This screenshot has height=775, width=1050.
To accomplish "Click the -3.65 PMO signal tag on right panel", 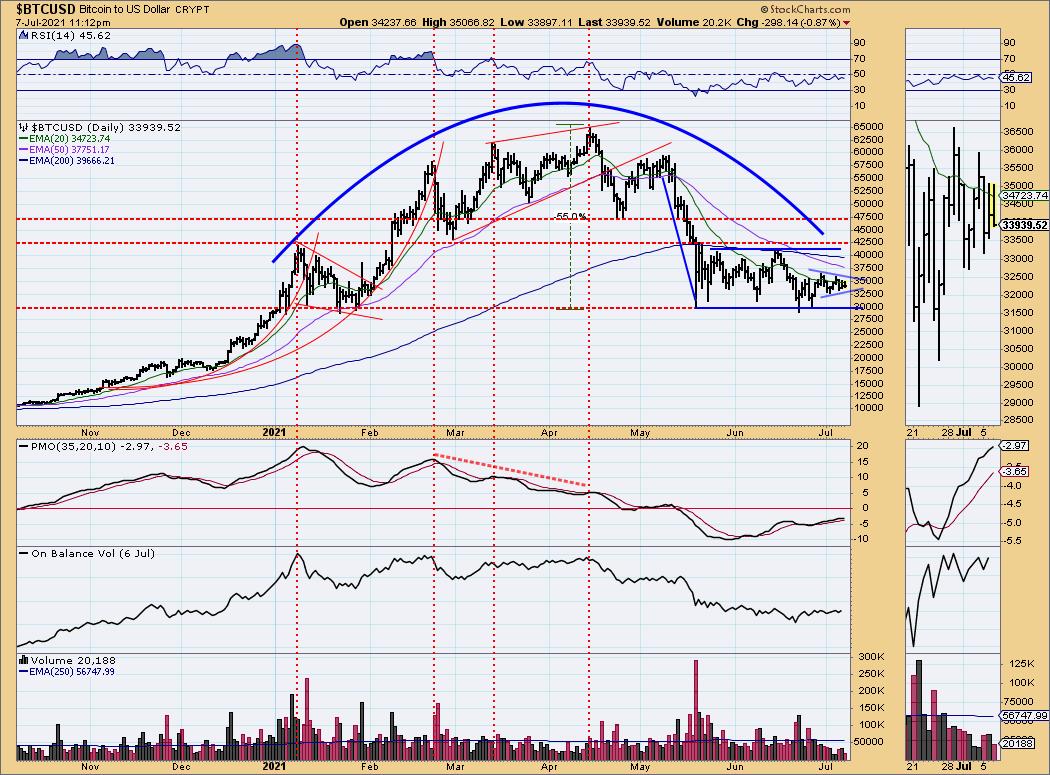I will click(x=1015, y=472).
